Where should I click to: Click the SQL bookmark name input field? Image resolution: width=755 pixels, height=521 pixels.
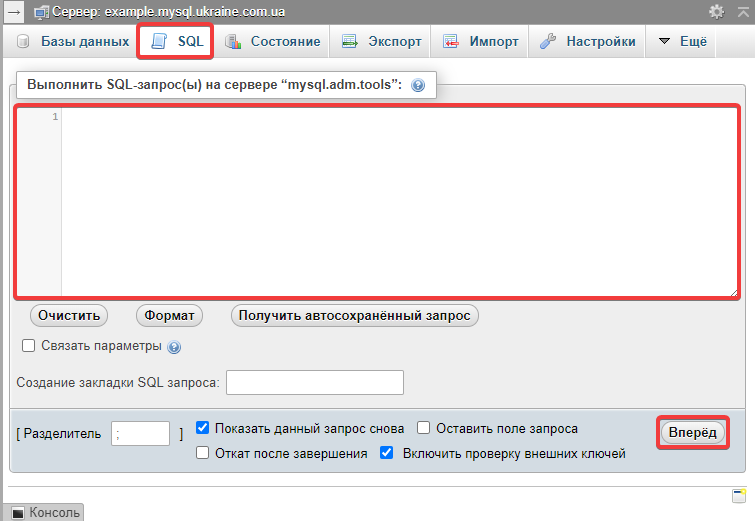(315, 383)
